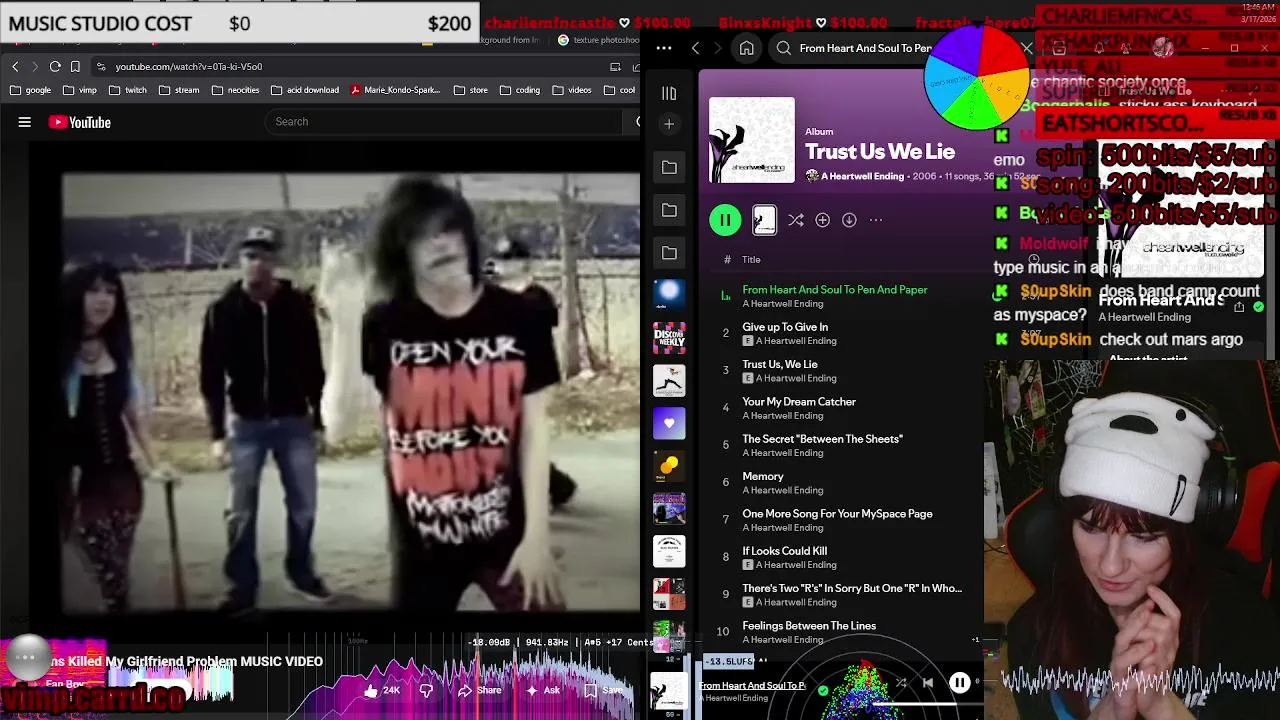This screenshot has height=720, width=1280.
Task: Download the album for offline listening
Action: click(x=849, y=220)
